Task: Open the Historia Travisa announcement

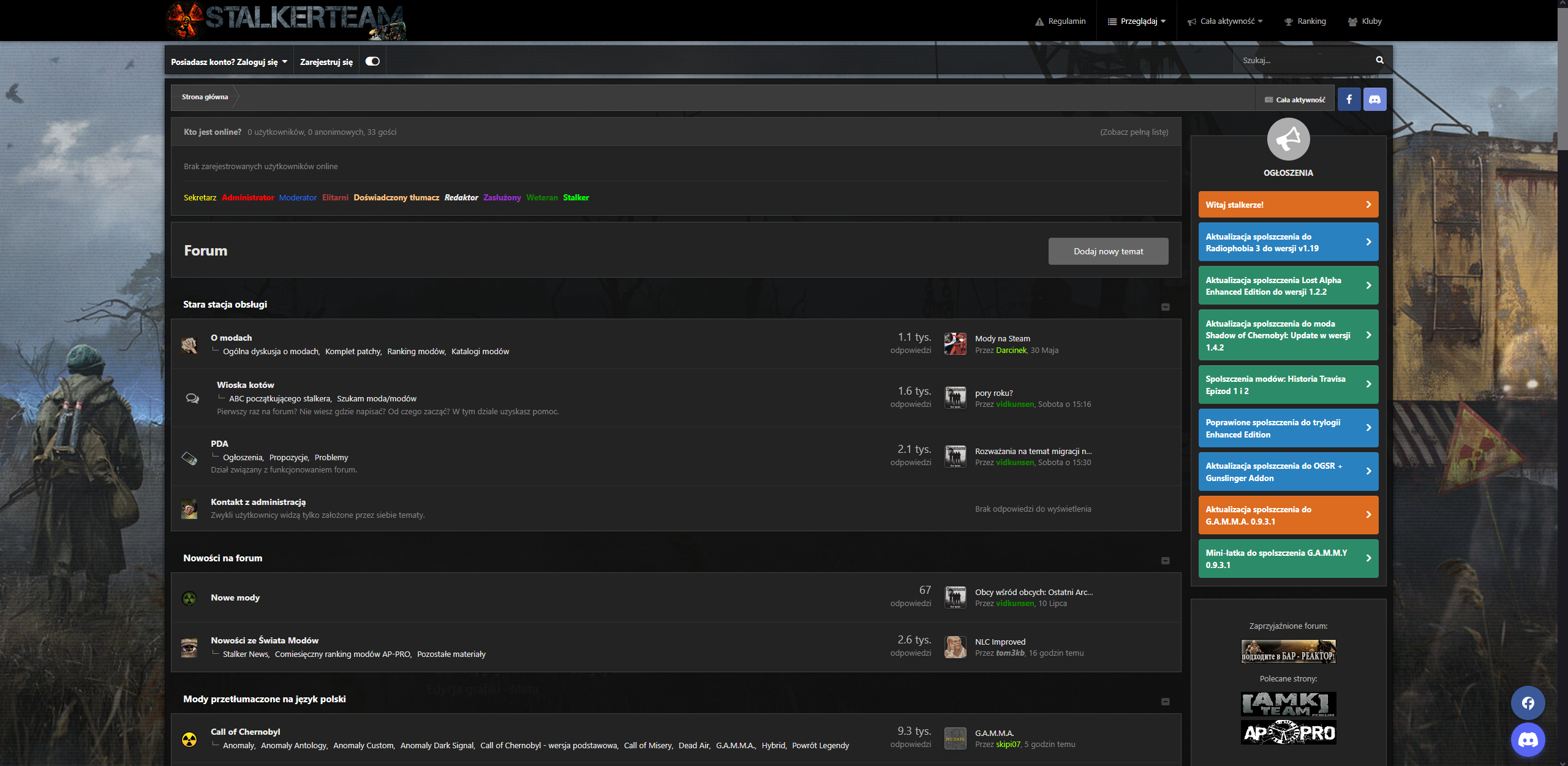Action: click(x=1288, y=384)
